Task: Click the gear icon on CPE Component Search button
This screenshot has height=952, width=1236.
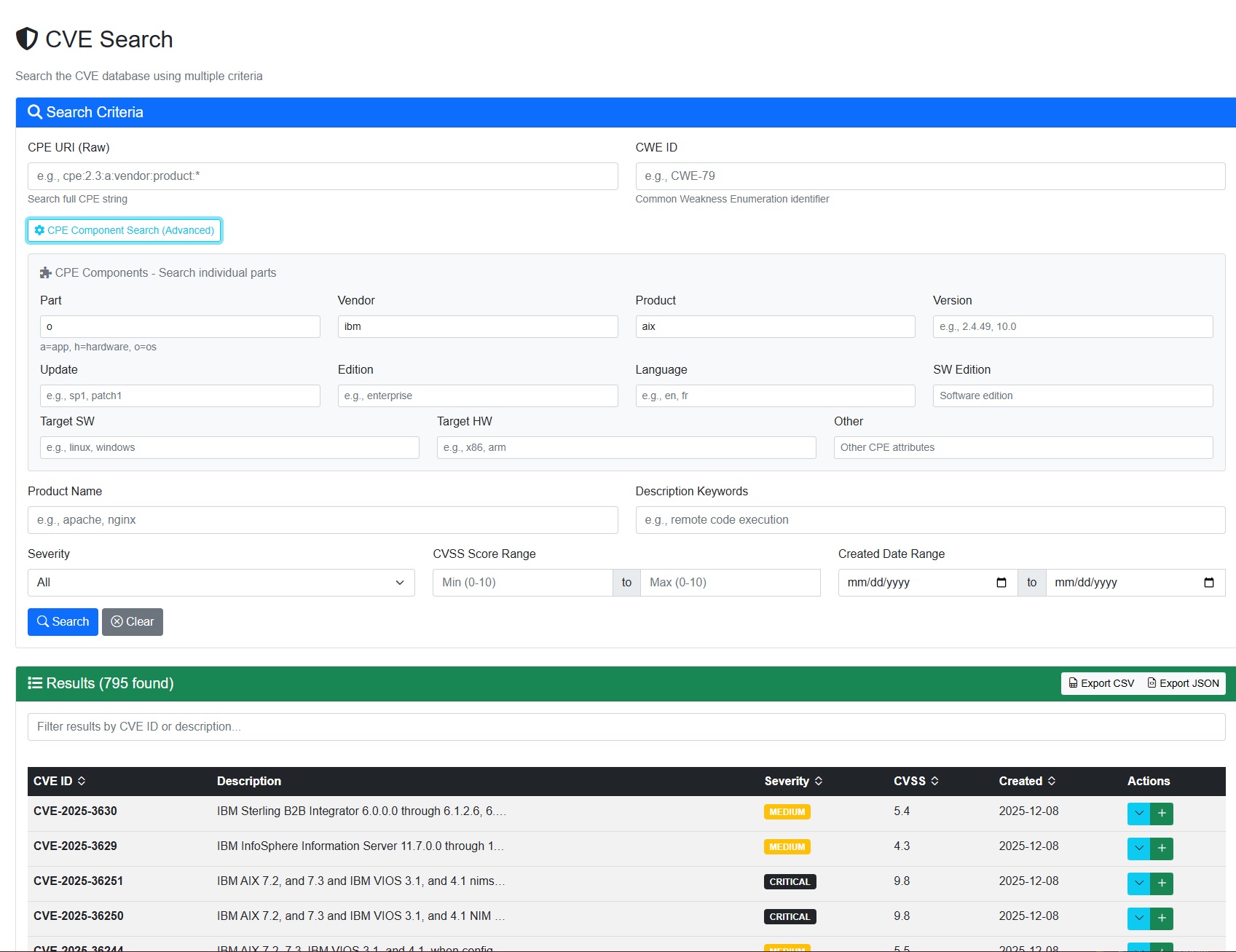Action: point(40,230)
